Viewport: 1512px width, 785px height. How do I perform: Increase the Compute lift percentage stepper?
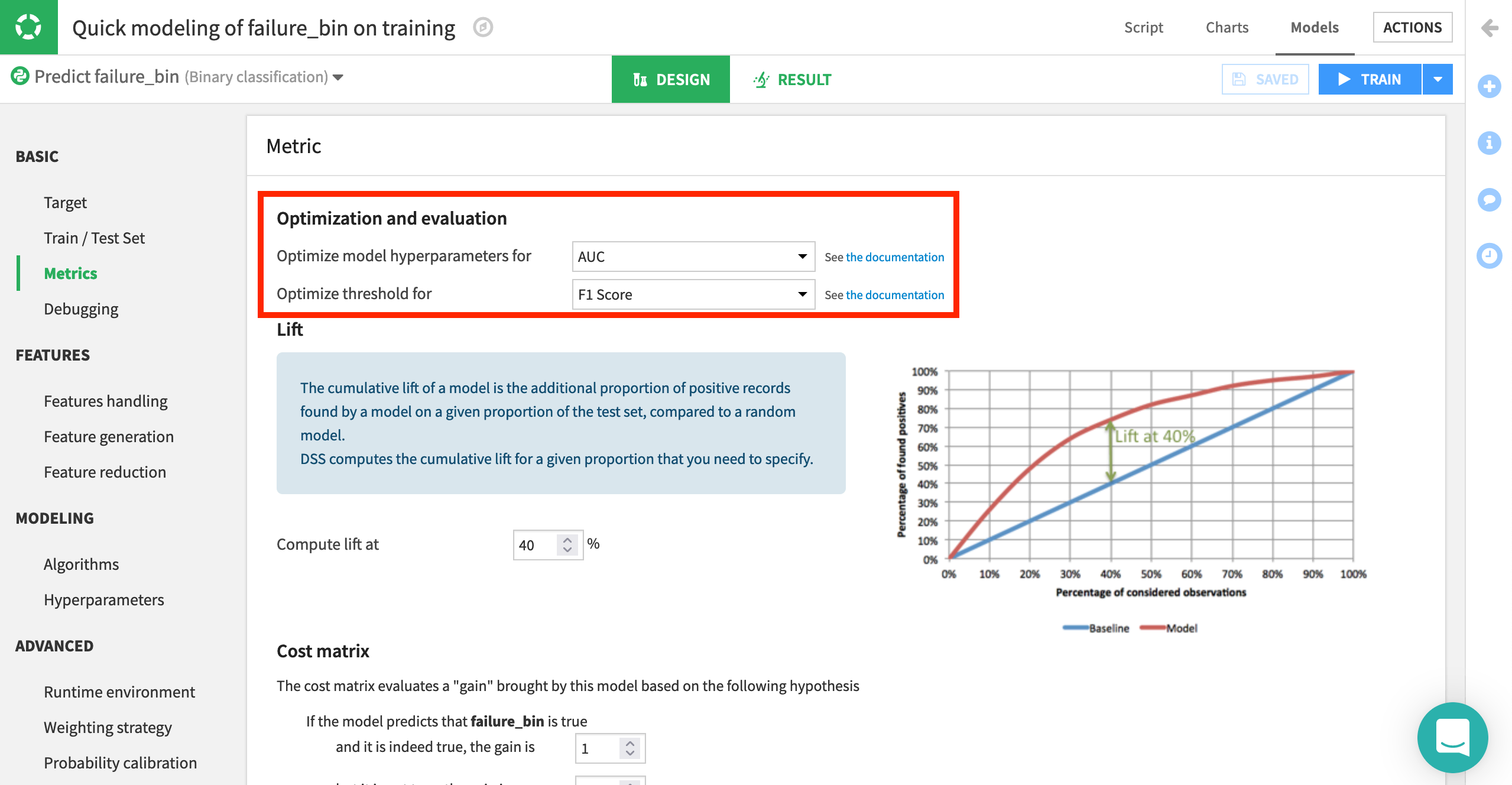tap(566, 539)
